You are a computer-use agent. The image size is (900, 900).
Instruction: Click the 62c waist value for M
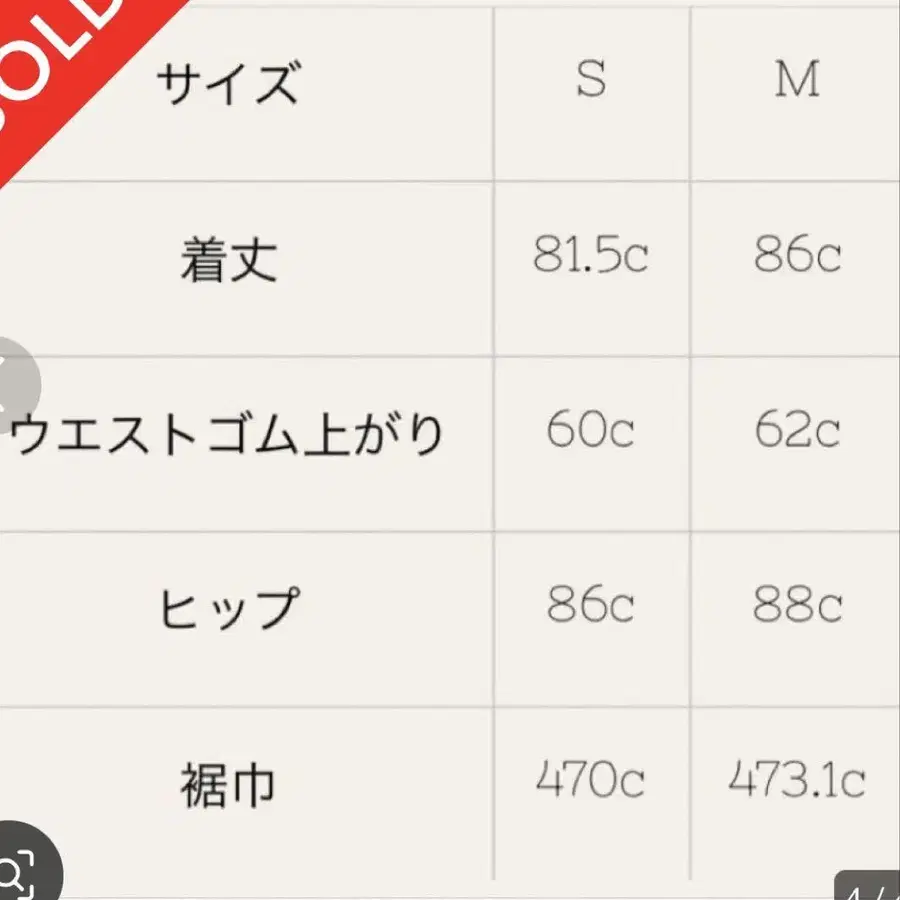[797, 431]
